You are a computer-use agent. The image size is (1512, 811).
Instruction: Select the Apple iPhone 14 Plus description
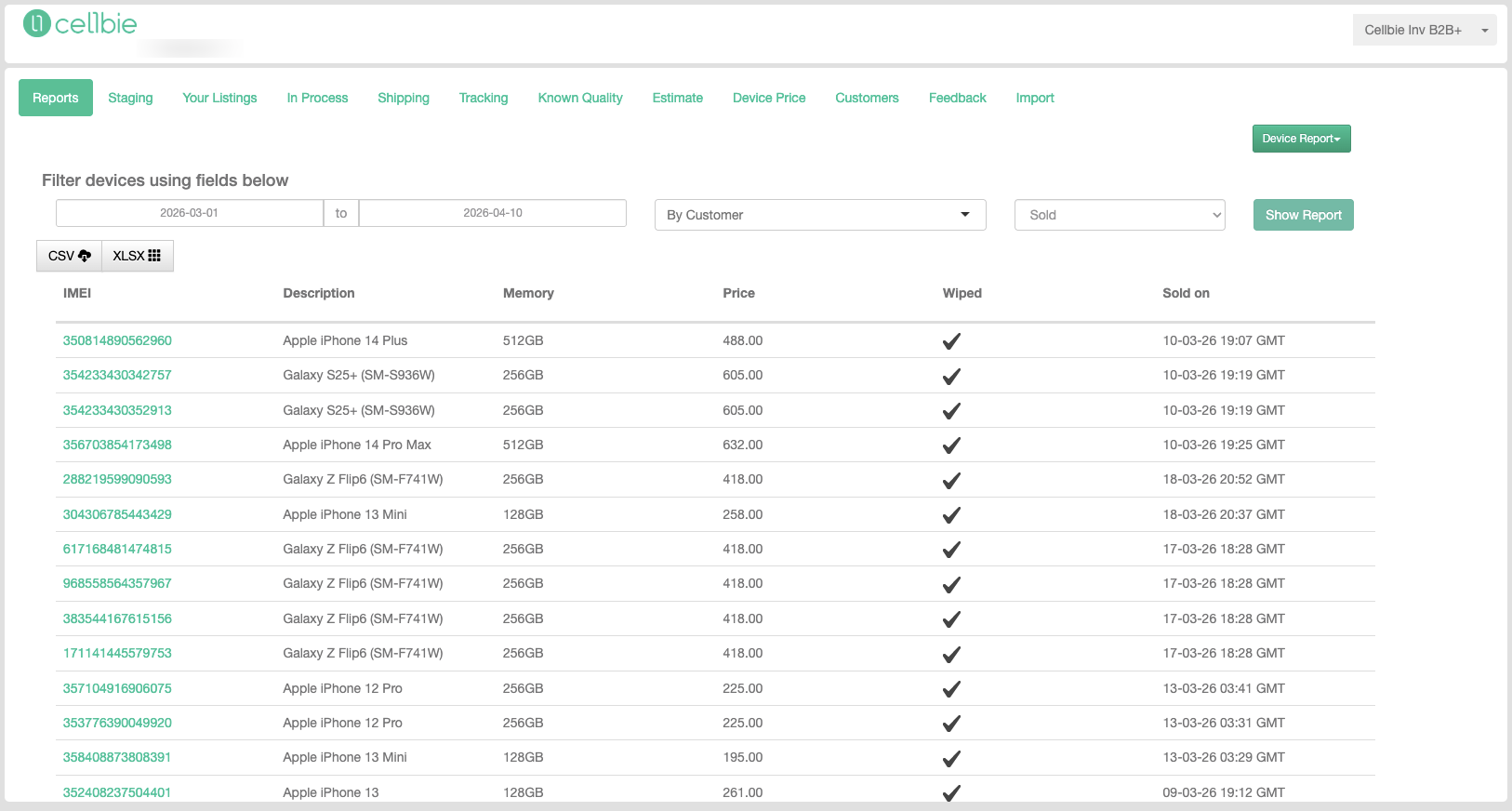tap(345, 340)
